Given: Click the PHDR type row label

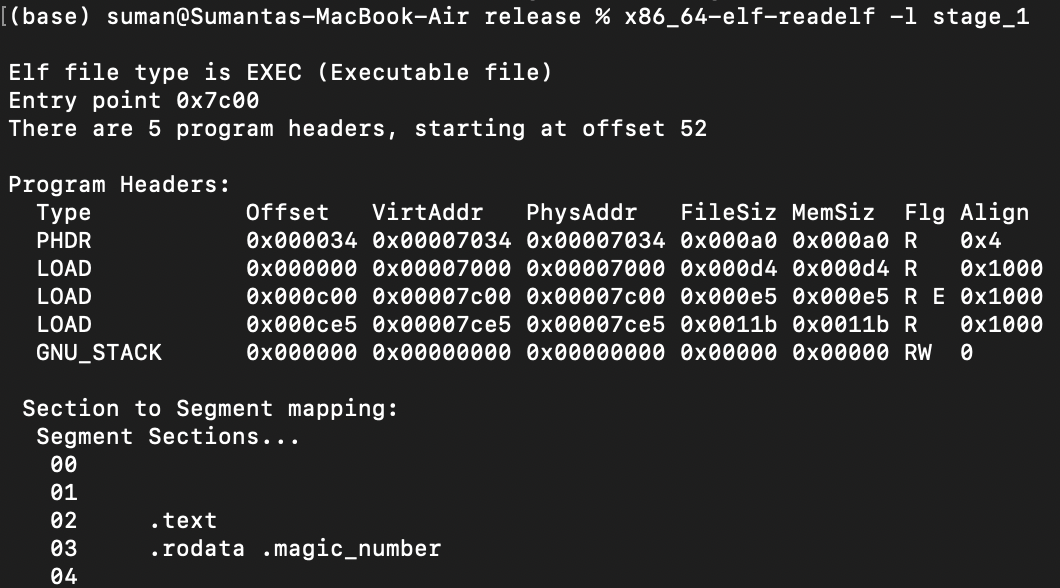Looking at the screenshot, I should [64, 241].
